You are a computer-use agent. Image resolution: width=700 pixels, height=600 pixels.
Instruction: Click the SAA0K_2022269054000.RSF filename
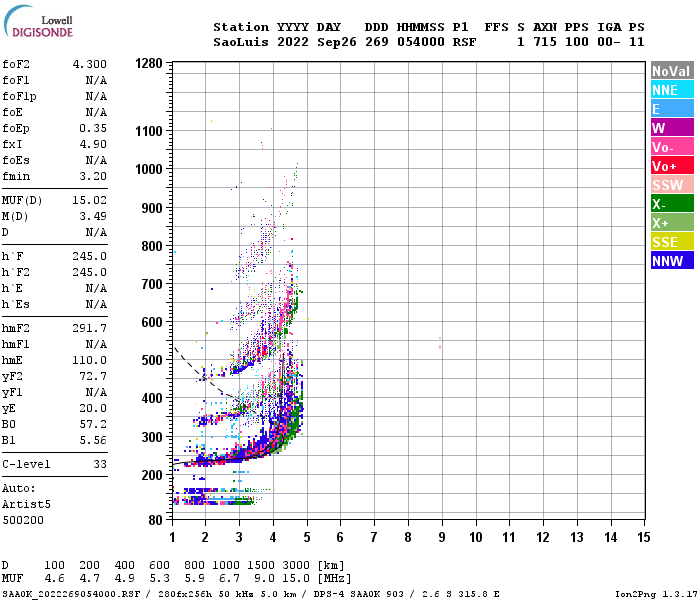pos(71,594)
